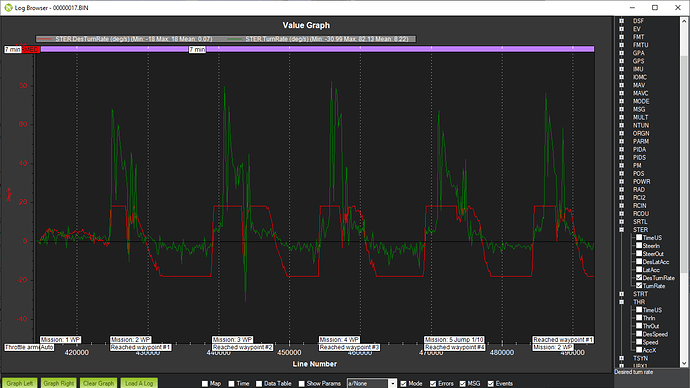Expand the EV tree node
The width and height of the screenshot is (690, 388).
pos(621,29)
